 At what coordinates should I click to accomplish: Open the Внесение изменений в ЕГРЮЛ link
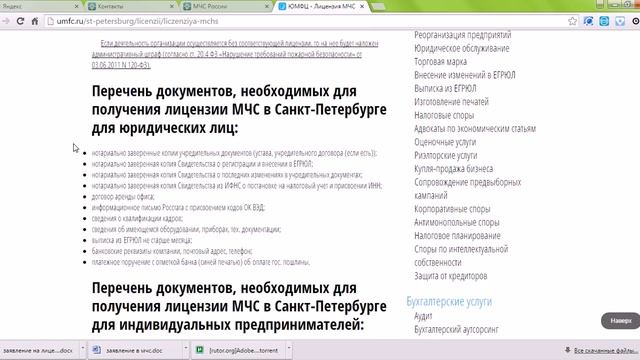464,75
